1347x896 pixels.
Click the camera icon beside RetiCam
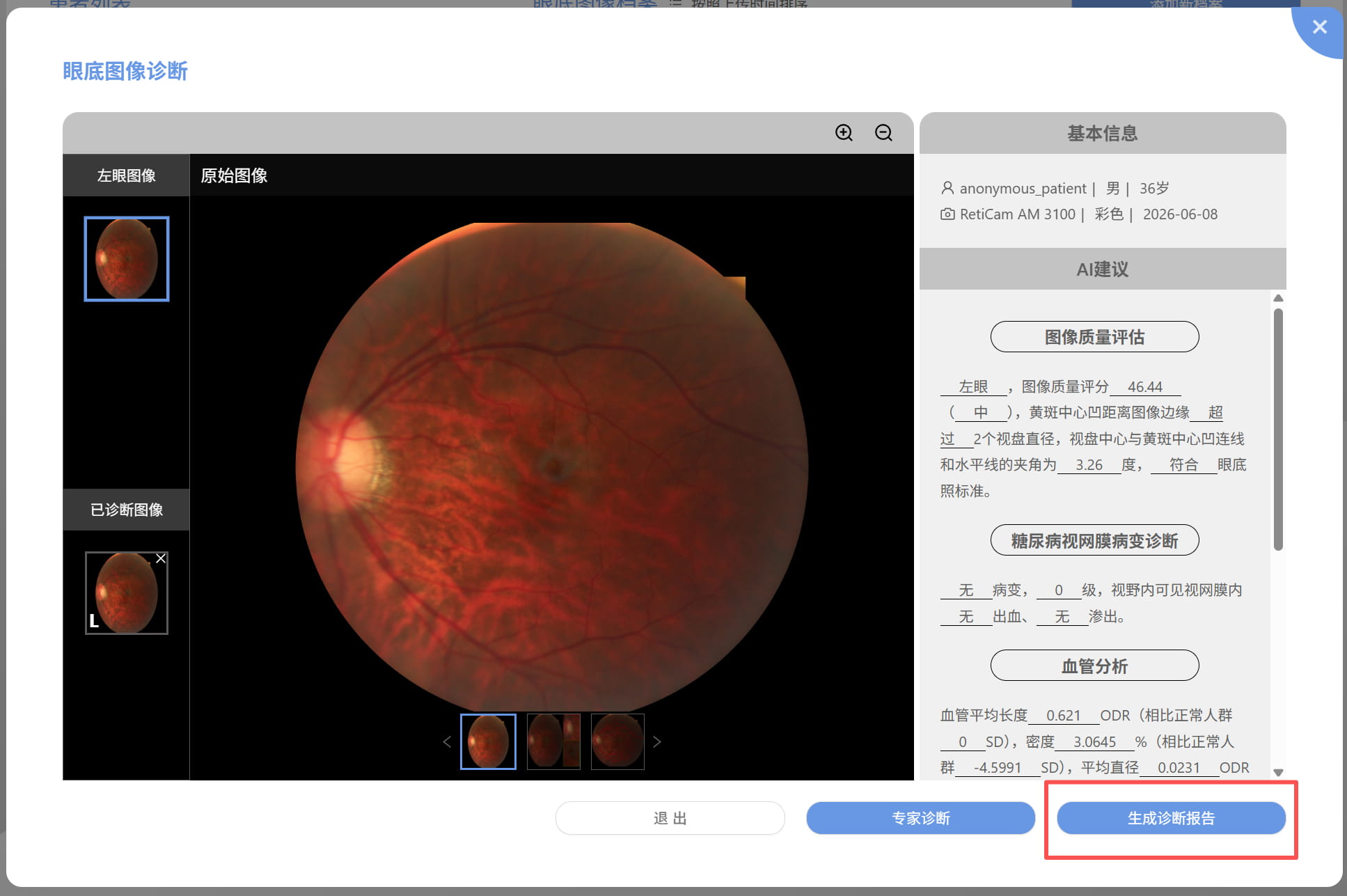(x=947, y=214)
